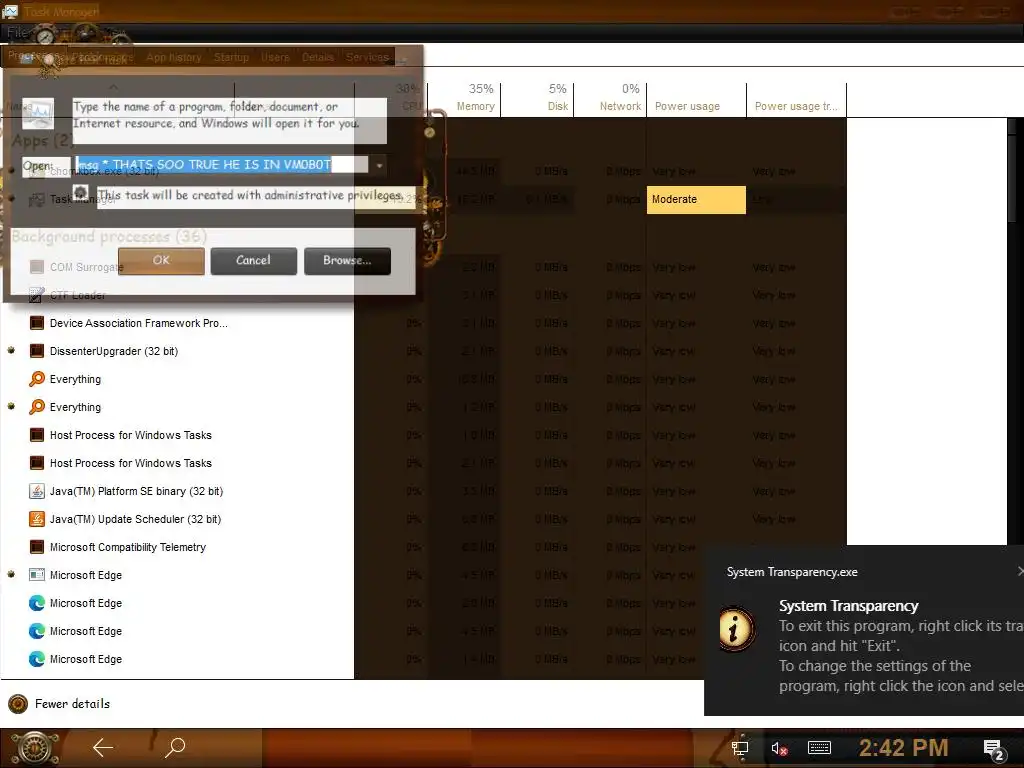The height and width of the screenshot is (768, 1024).
Task: Select the Moderate power usage cell
Action: pyautogui.click(x=696, y=199)
